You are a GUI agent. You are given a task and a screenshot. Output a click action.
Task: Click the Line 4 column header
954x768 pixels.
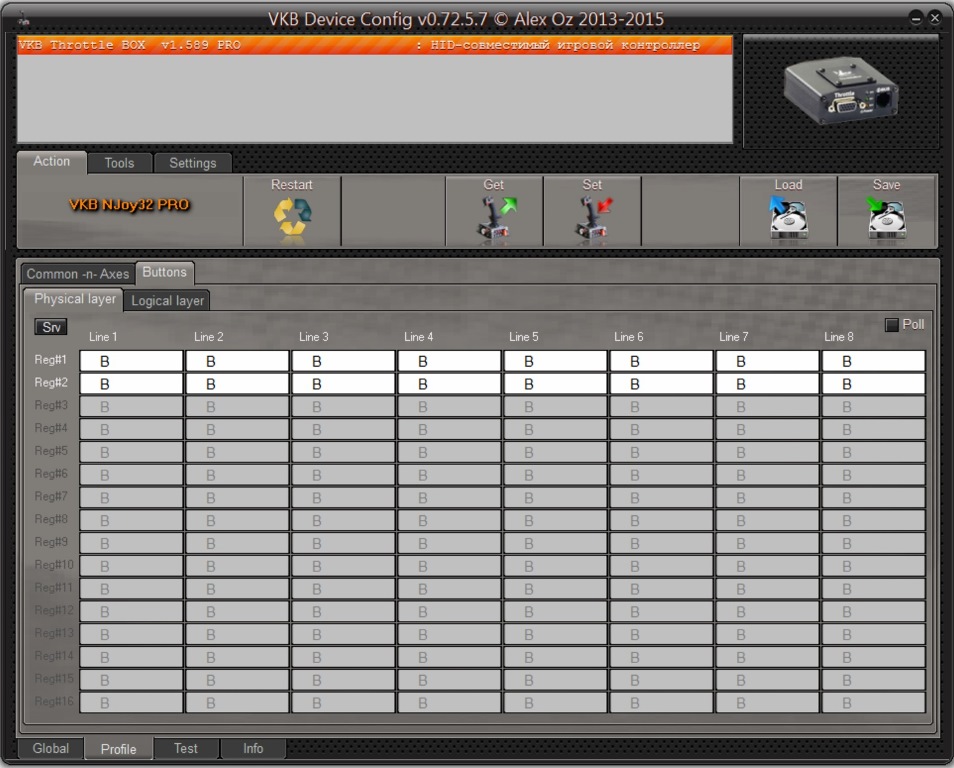tap(419, 337)
